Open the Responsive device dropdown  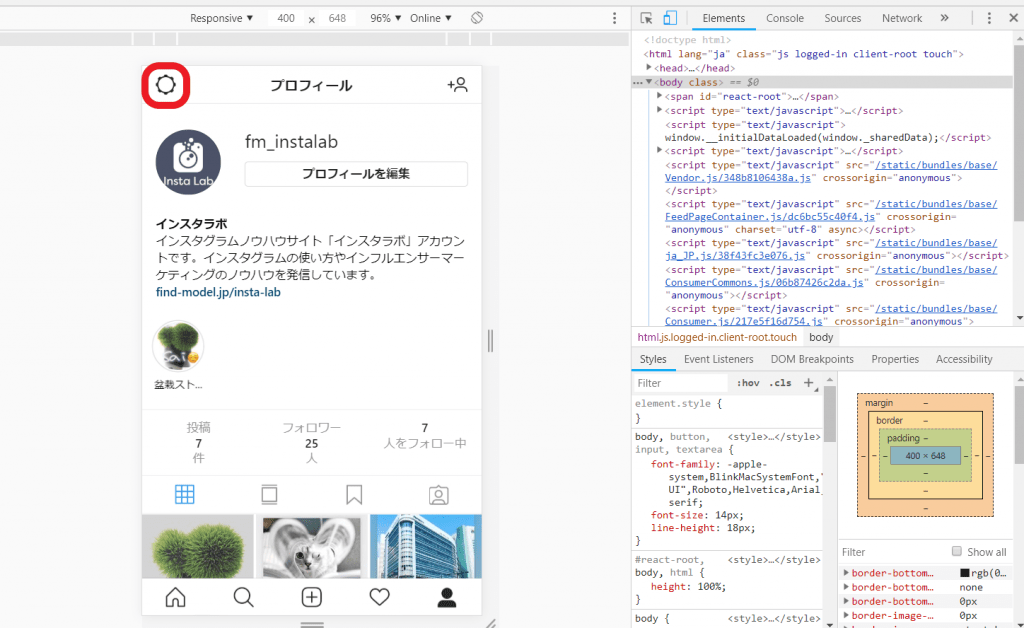click(x=222, y=18)
